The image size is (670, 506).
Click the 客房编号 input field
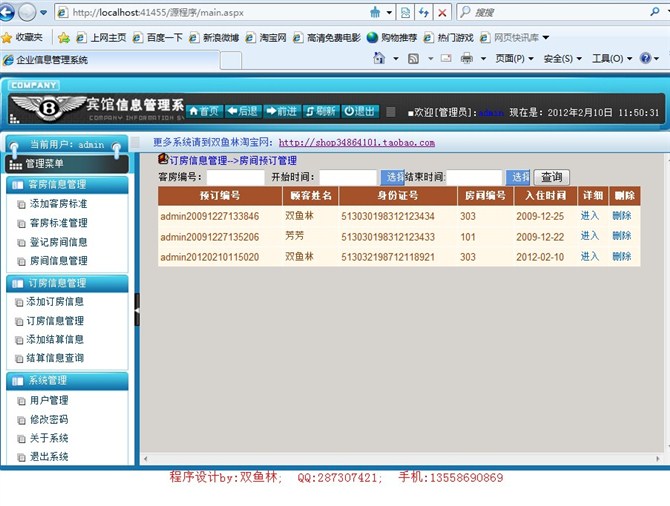pyautogui.click(x=235, y=177)
